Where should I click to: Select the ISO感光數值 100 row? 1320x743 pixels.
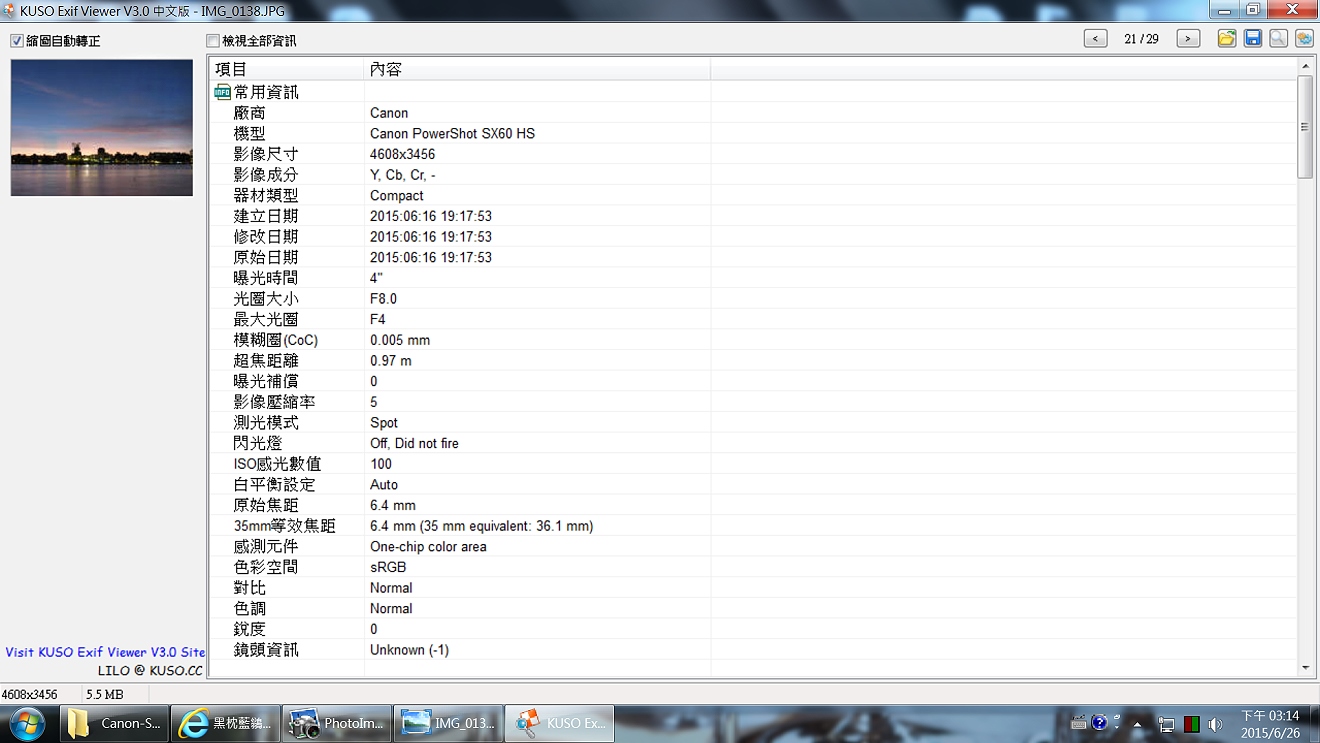tap(753, 464)
